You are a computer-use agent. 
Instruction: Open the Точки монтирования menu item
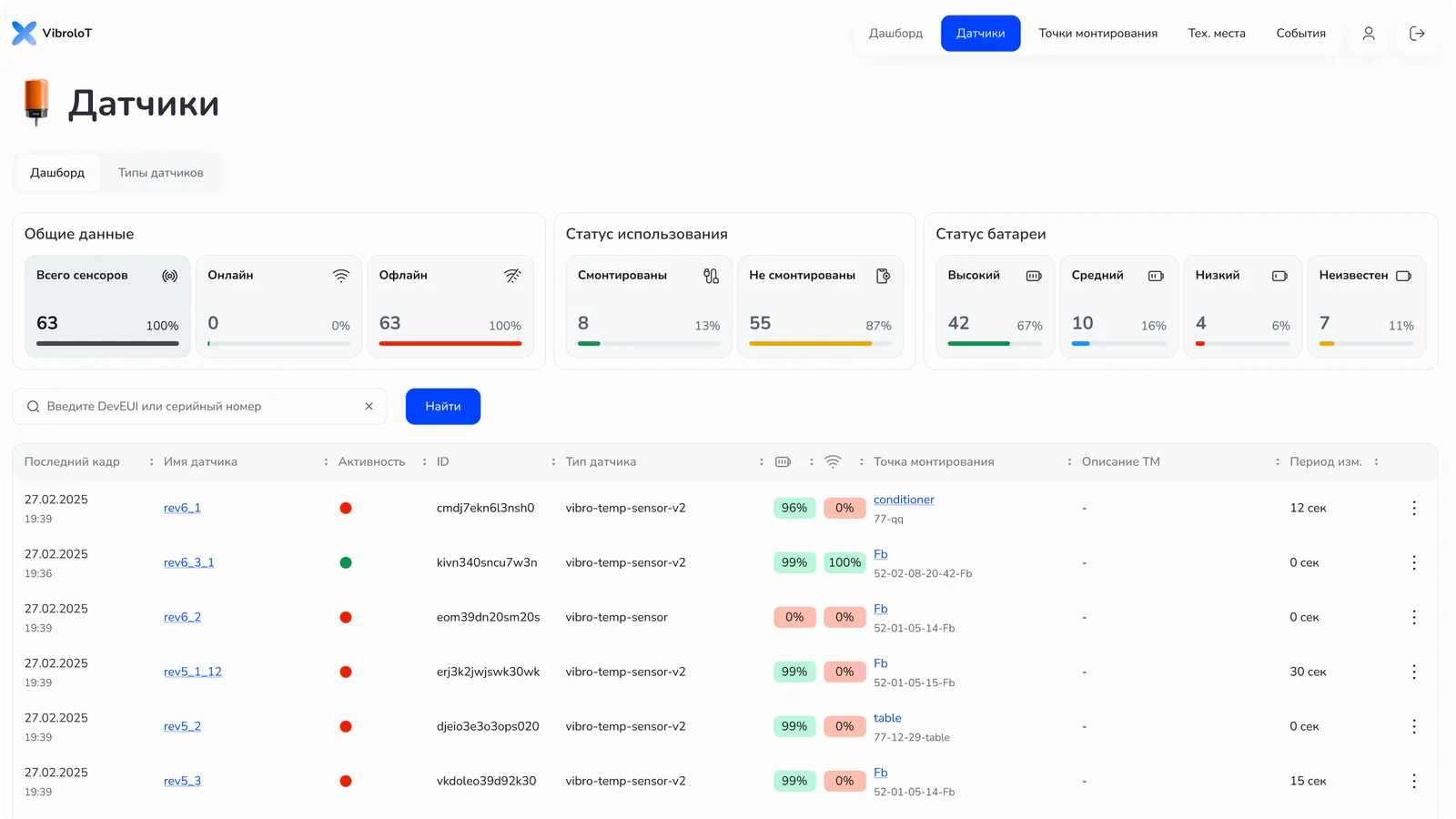1098,34
